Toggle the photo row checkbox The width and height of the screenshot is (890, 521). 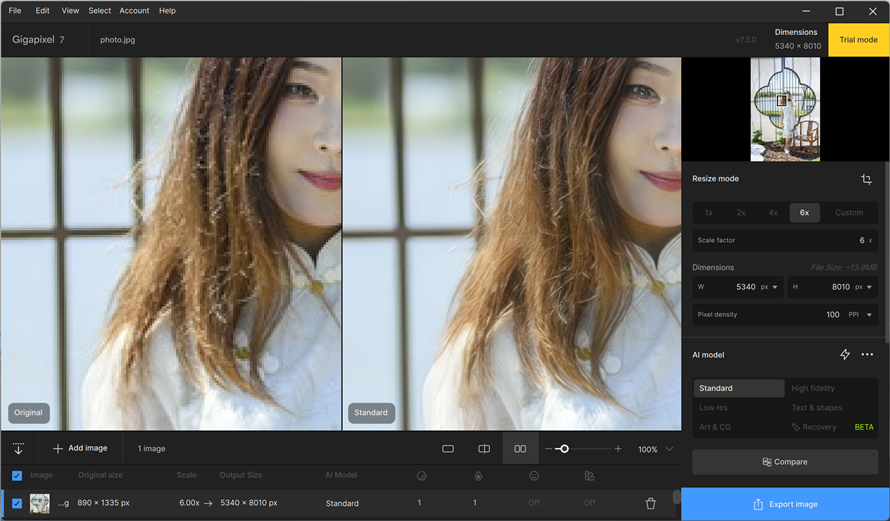[17, 503]
